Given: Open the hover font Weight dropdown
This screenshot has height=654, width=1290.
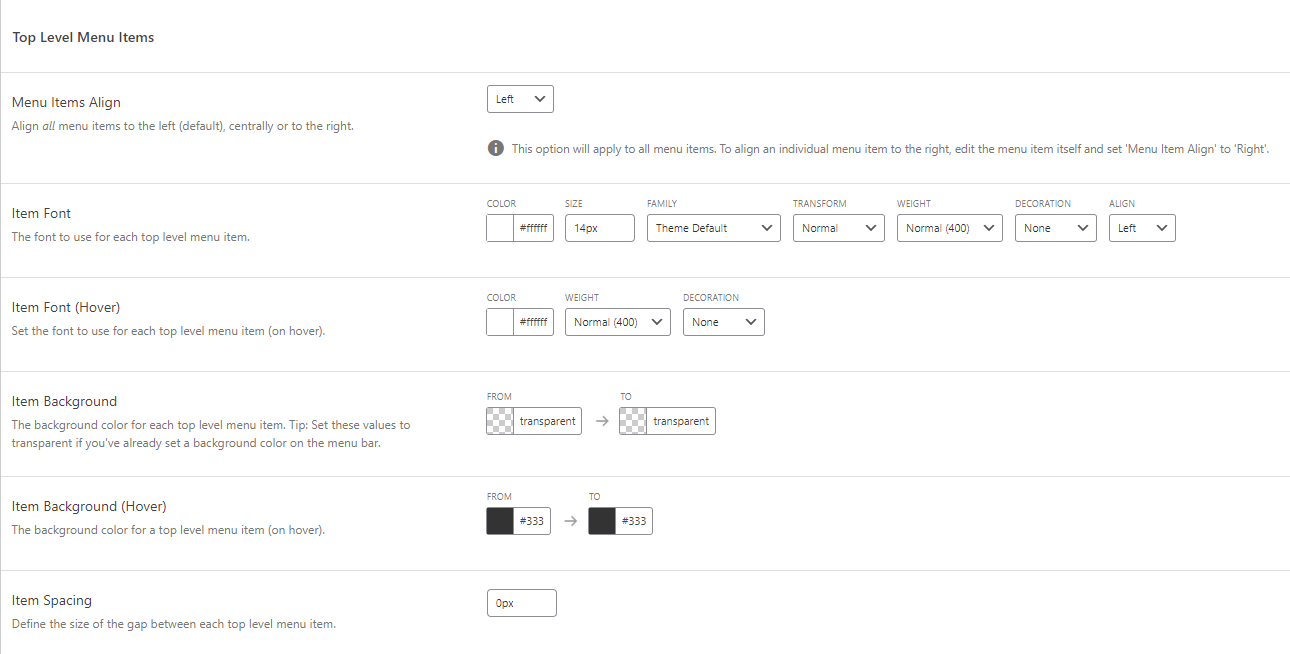Looking at the screenshot, I should click(617, 321).
